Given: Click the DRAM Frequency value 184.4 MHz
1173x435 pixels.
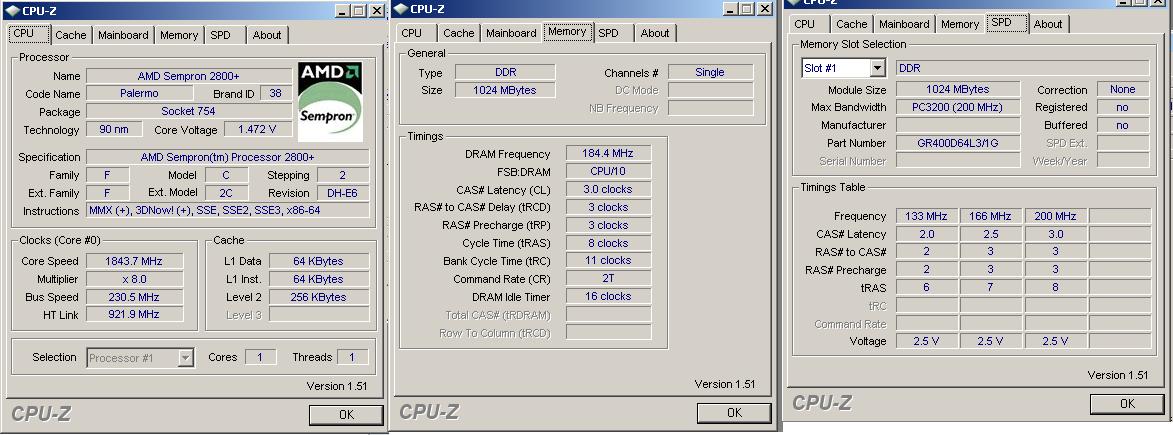Looking at the screenshot, I should point(608,153).
